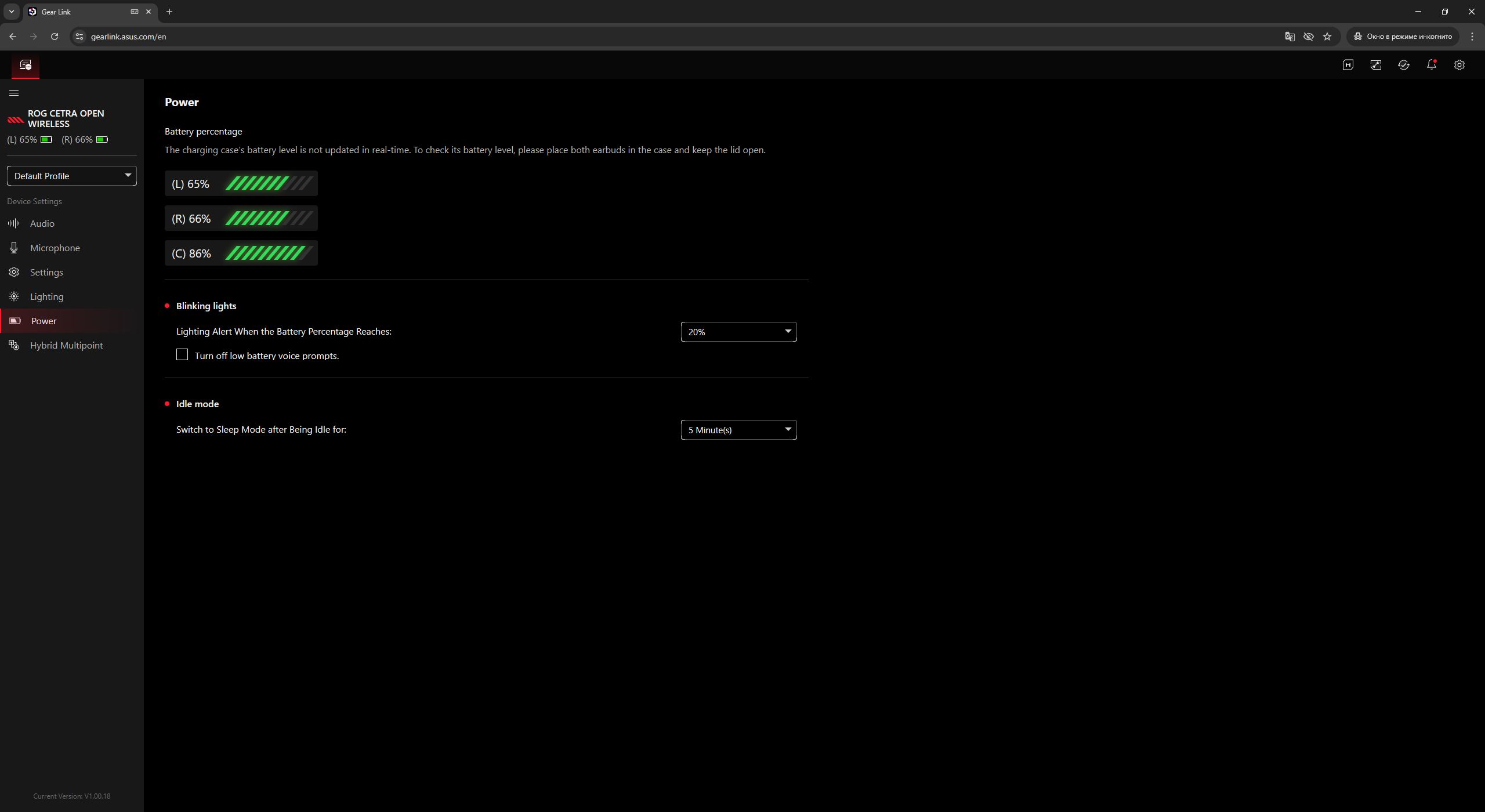Open the Audio settings page
Viewport: 1485px width, 812px height.
click(72, 223)
